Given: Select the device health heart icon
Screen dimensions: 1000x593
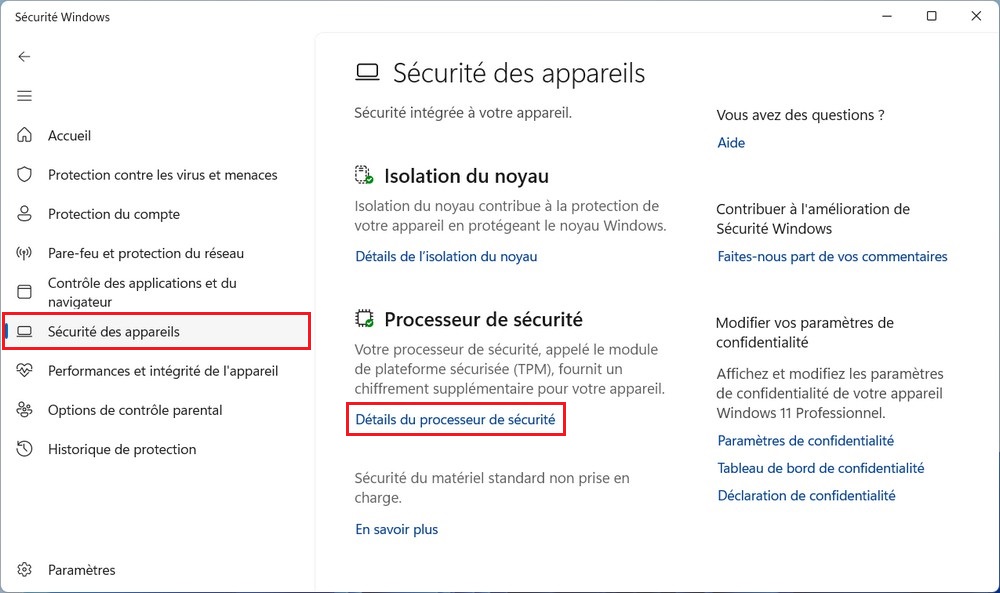Looking at the screenshot, I should coord(25,371).
